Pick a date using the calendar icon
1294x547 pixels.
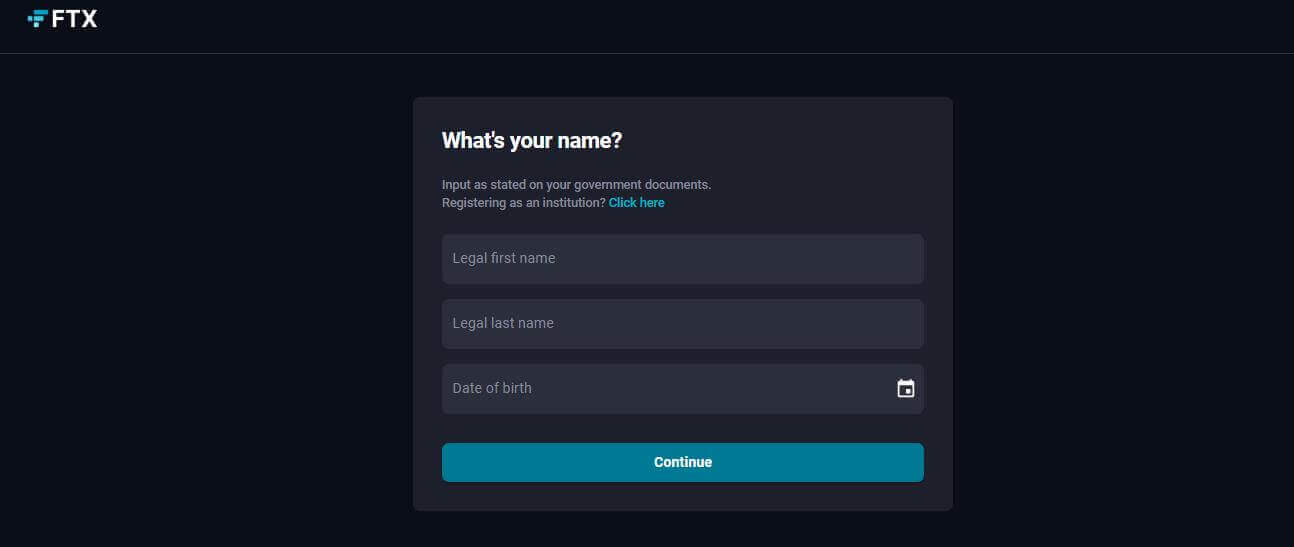(905, 389)
